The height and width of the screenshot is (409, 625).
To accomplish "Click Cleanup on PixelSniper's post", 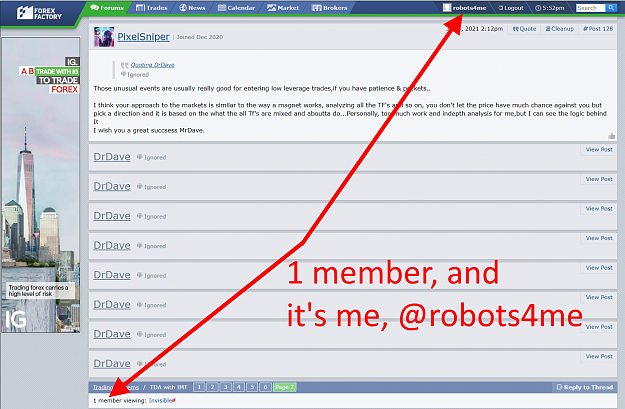I will tap(560, 29).
